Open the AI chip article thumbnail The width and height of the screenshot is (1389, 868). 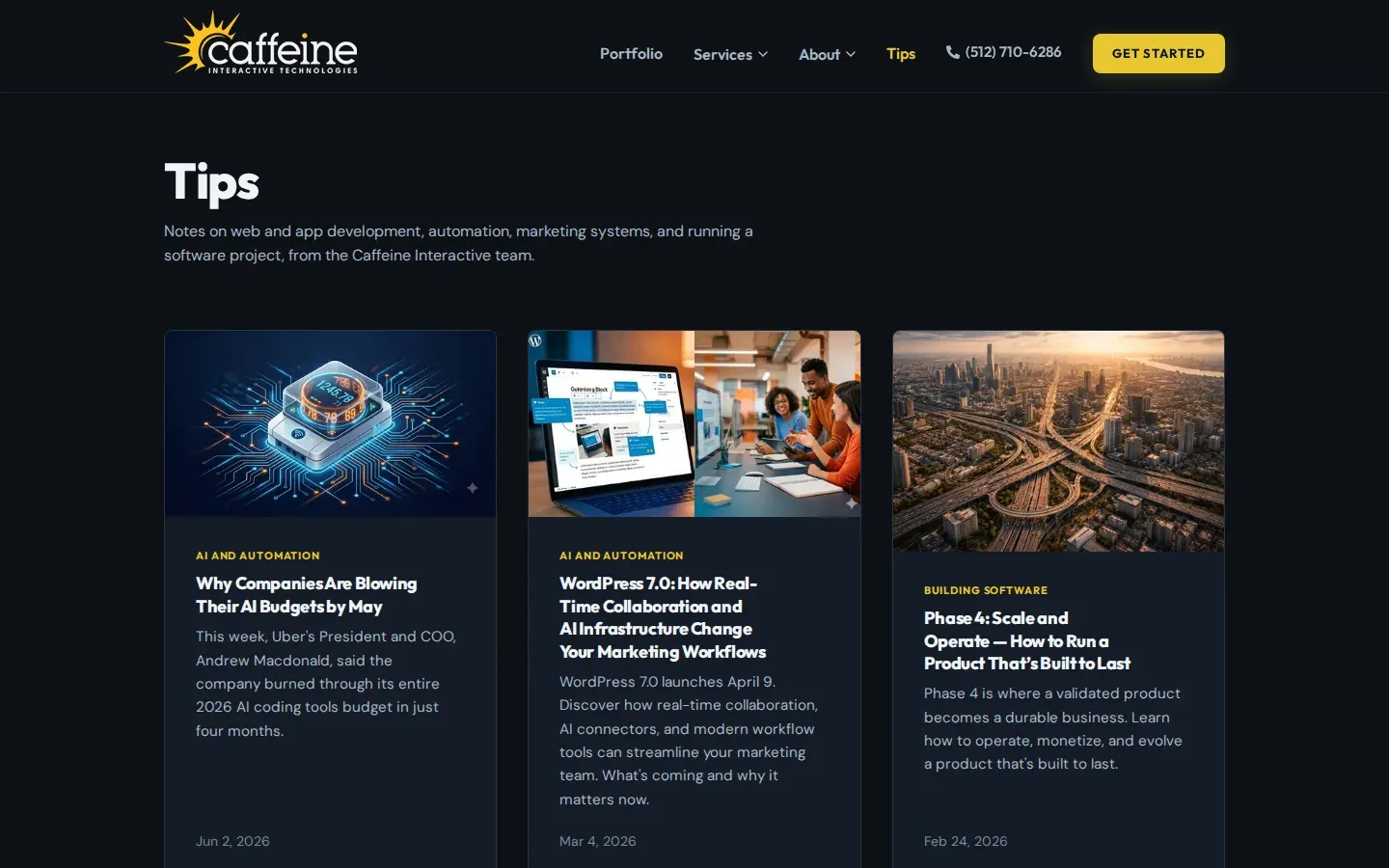331,423
